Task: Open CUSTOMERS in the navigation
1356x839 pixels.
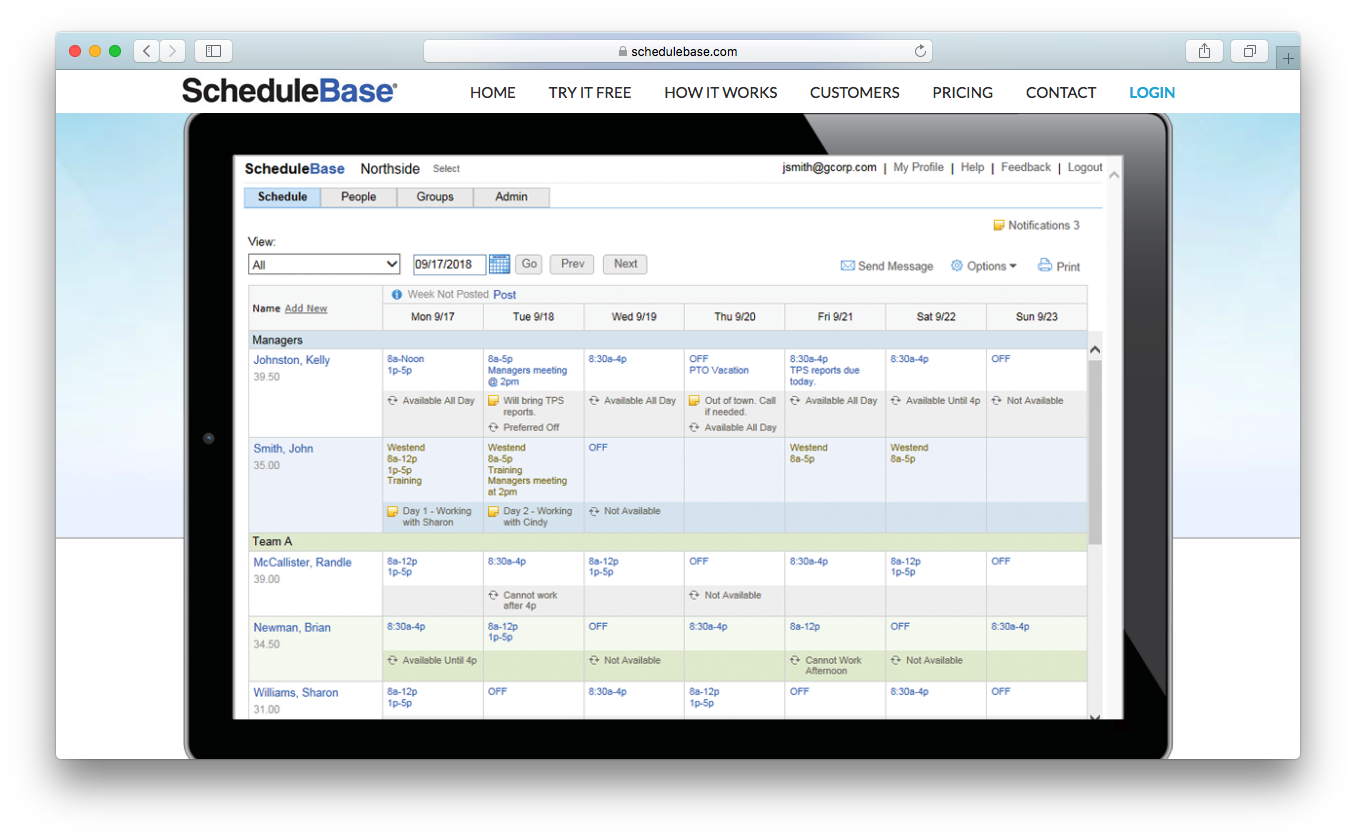Action: (x=855, y=92)
